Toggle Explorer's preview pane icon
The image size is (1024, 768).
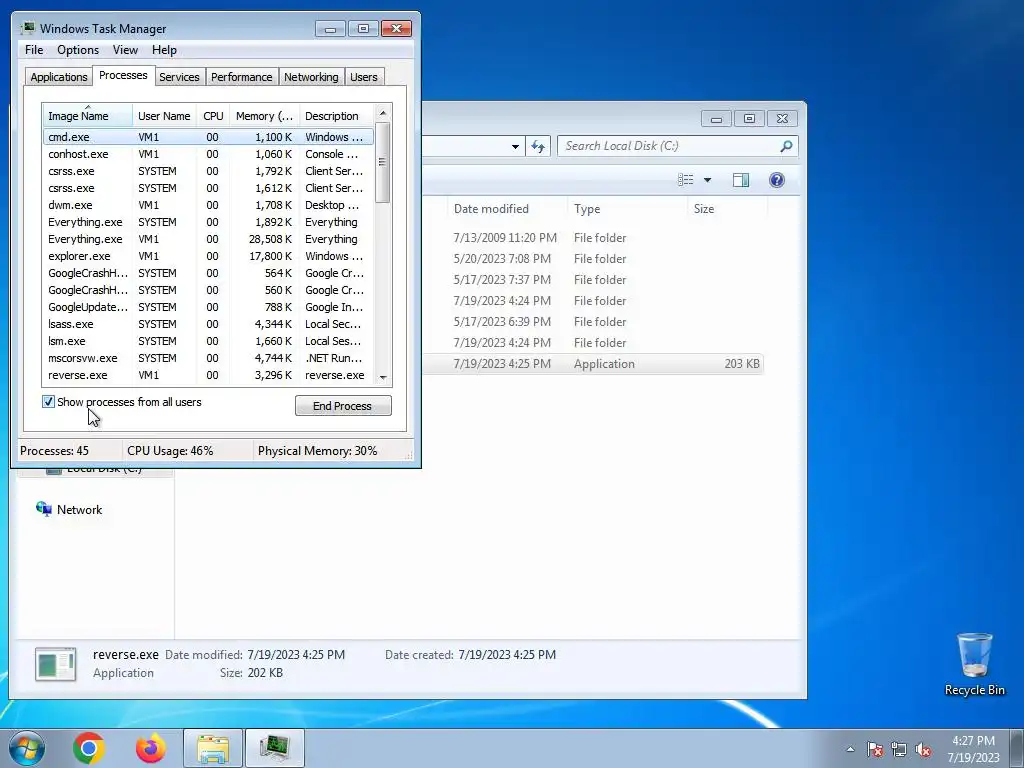[741, 180]
